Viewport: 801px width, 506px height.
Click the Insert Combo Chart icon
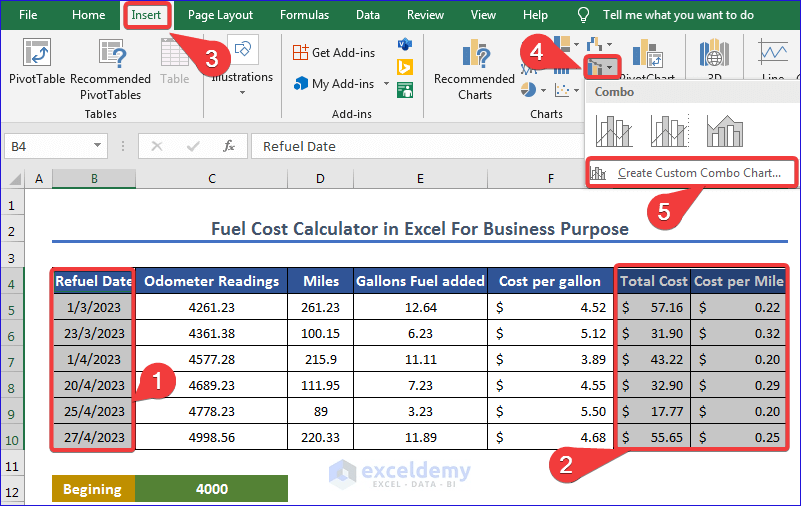pos(595,67)
